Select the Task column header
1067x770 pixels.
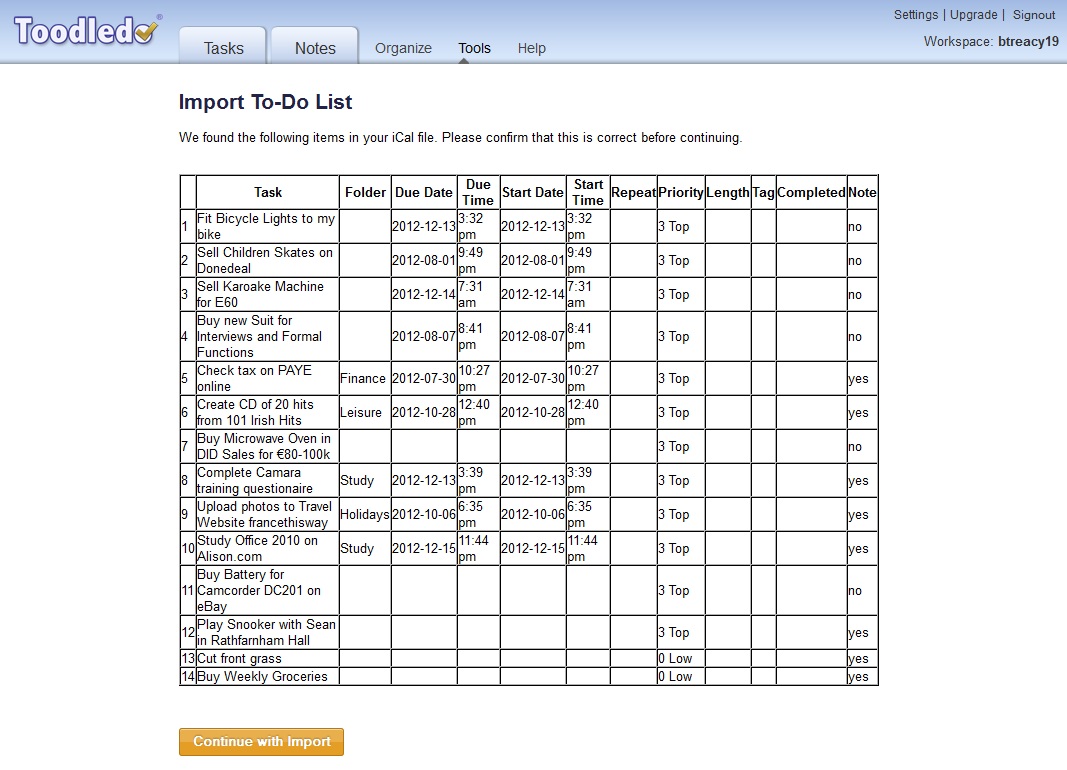click(x=267, y=192)
